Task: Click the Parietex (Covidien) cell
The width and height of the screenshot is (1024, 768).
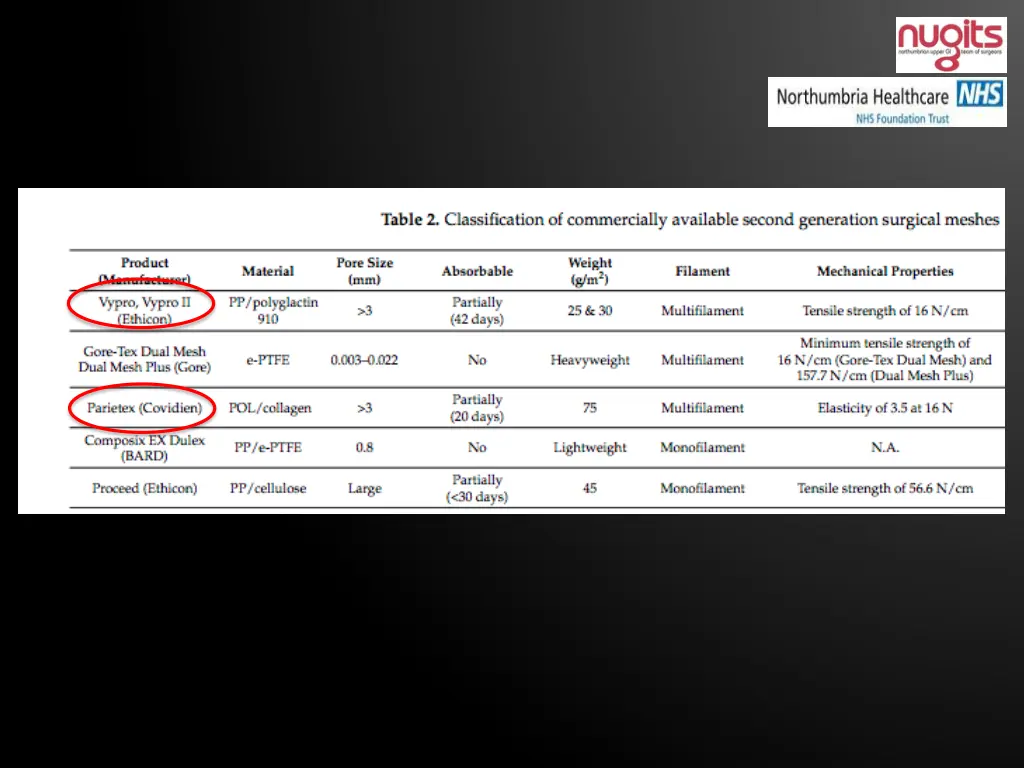Action: pyautogui.click(x=144, y=408)
